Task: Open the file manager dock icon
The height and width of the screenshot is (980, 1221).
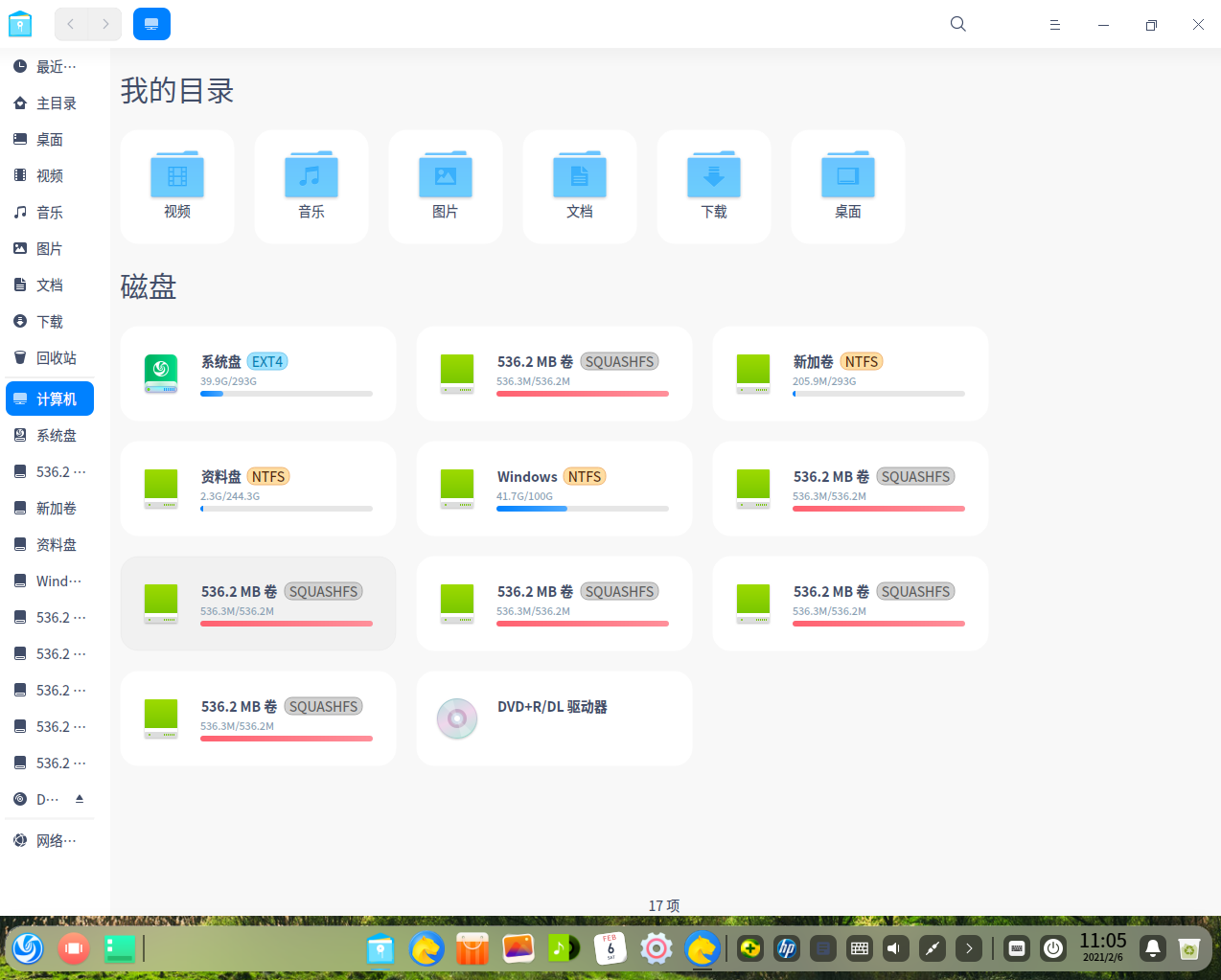Action: click(380, 948)
